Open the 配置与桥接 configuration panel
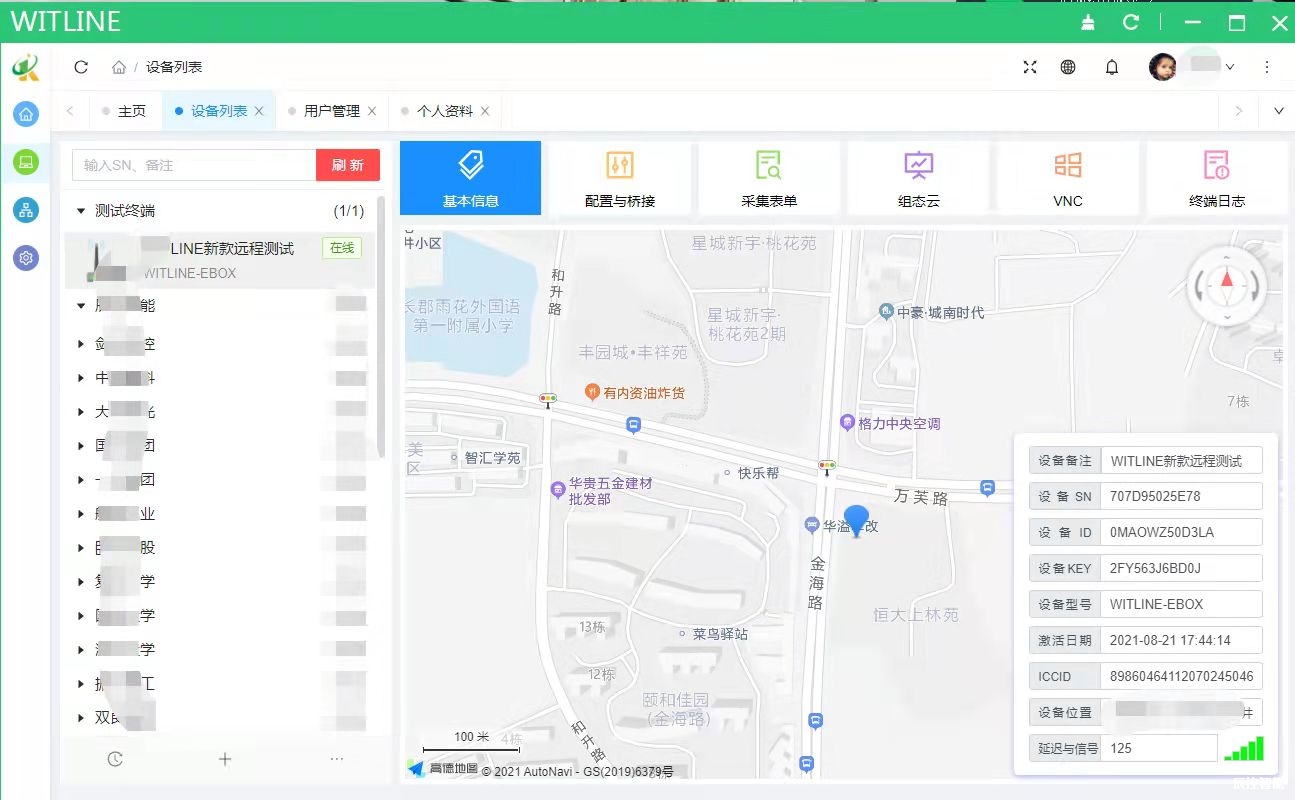 point(619,178)
